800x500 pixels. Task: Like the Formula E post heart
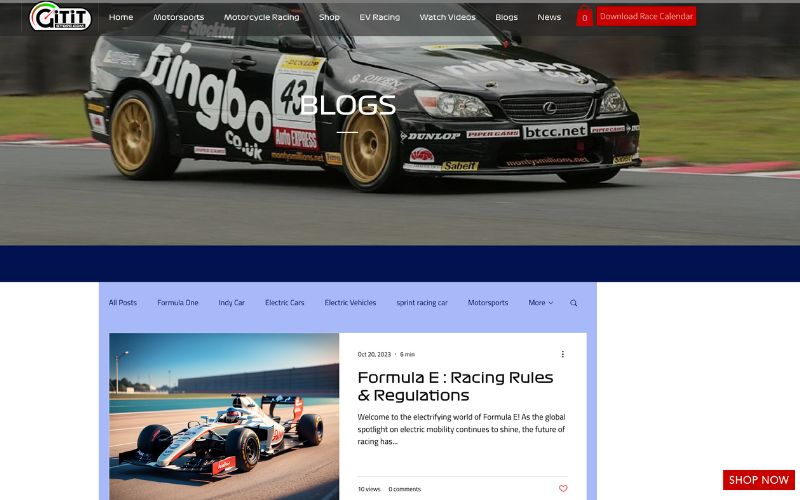tap(563, 488)
